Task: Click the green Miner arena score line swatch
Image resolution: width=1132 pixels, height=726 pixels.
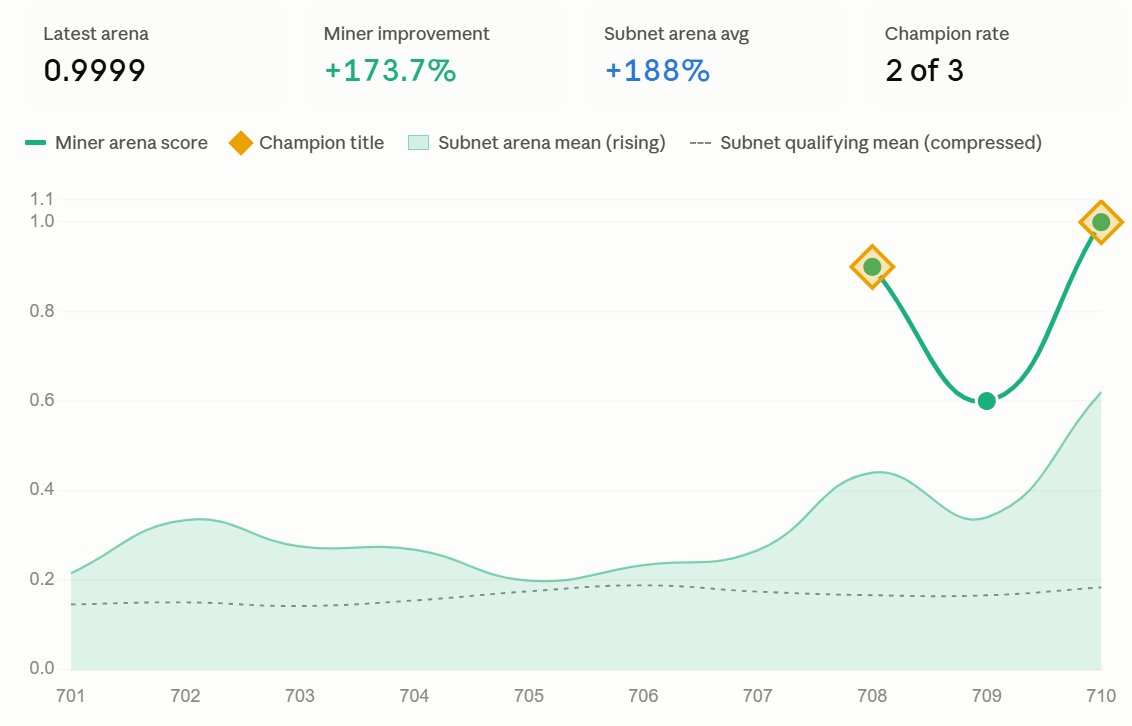Action: (x=35, y=143)
